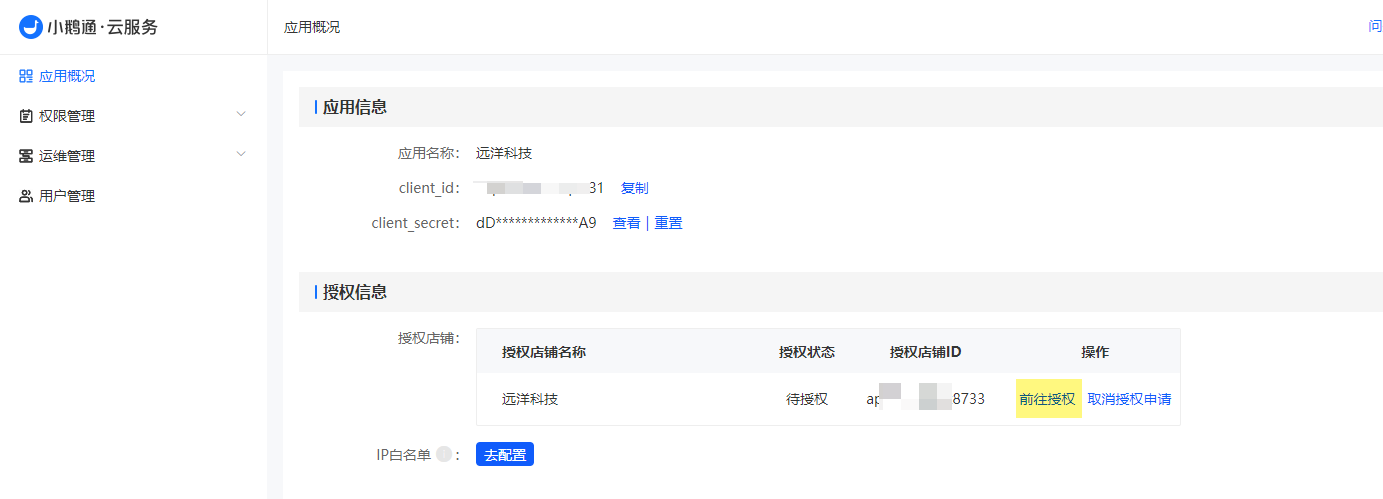Copy the client_id with 复制
Screen dimensions: 1383x499
(634, 188)
